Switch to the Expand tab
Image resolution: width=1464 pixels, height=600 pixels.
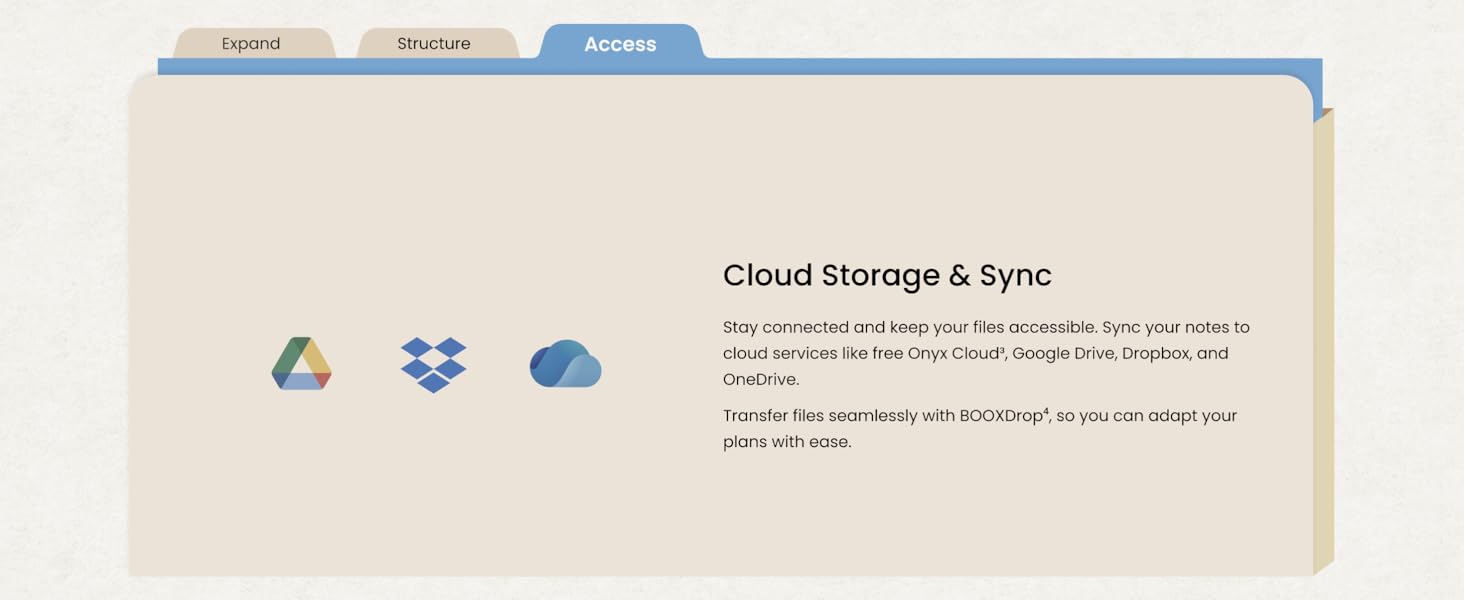(251, 44)
